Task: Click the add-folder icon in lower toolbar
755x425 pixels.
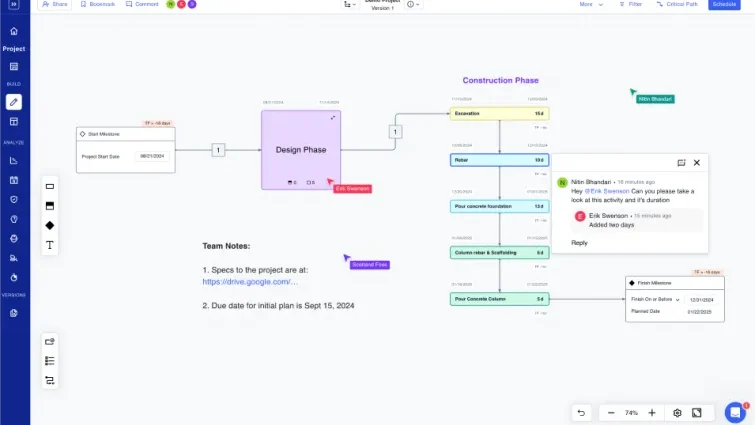Action: pos(50,341)
